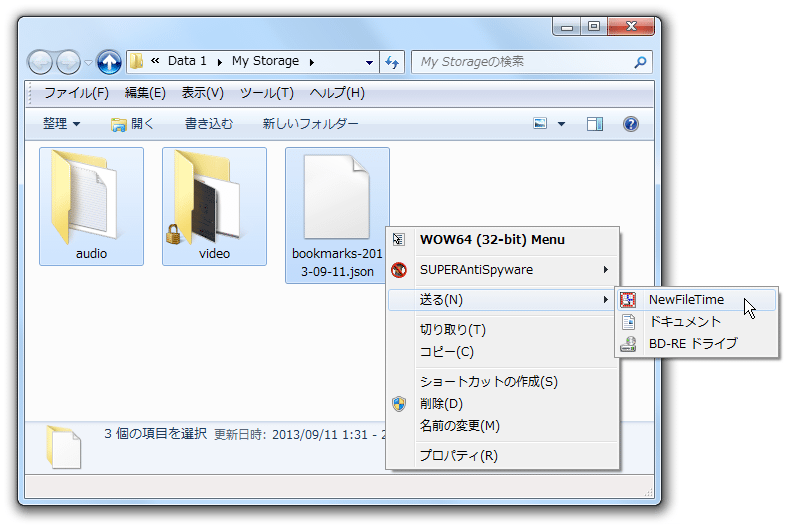
Task: Maximize the Explorer window
Action: tap(594, 26)
